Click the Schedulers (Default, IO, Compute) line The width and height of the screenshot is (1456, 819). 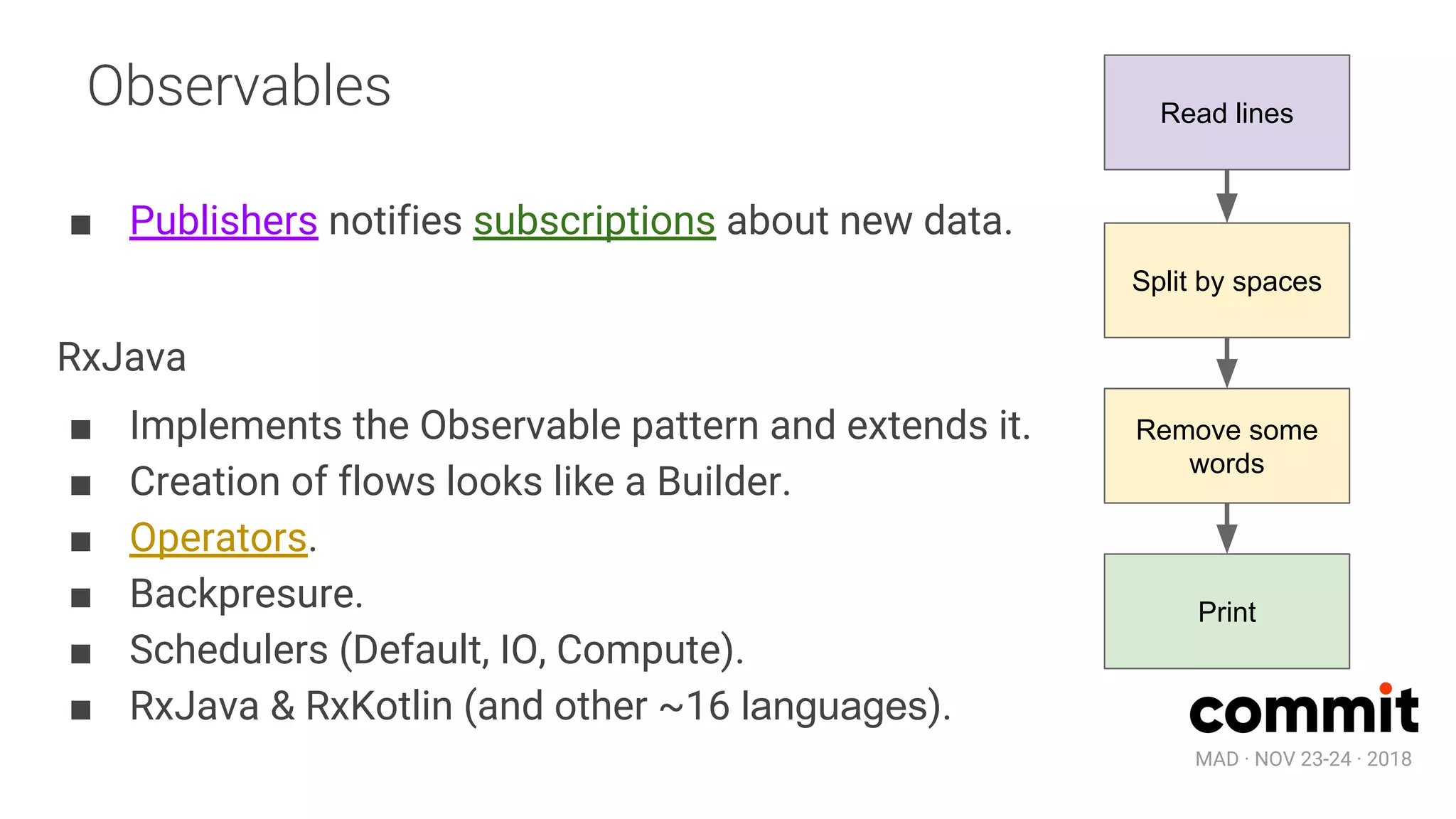click(437, 650)
